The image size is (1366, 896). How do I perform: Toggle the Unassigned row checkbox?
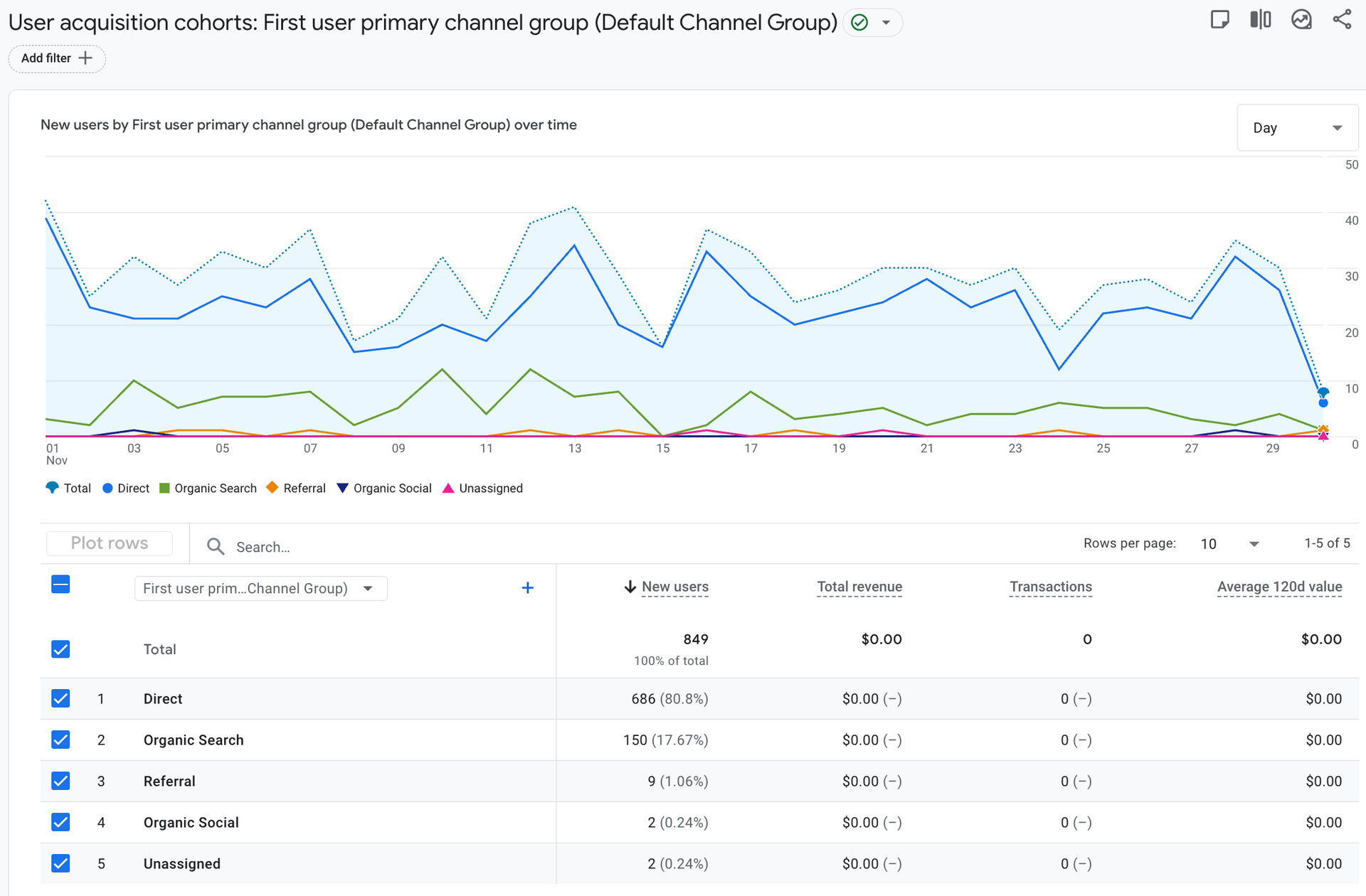tap(60, 863)
